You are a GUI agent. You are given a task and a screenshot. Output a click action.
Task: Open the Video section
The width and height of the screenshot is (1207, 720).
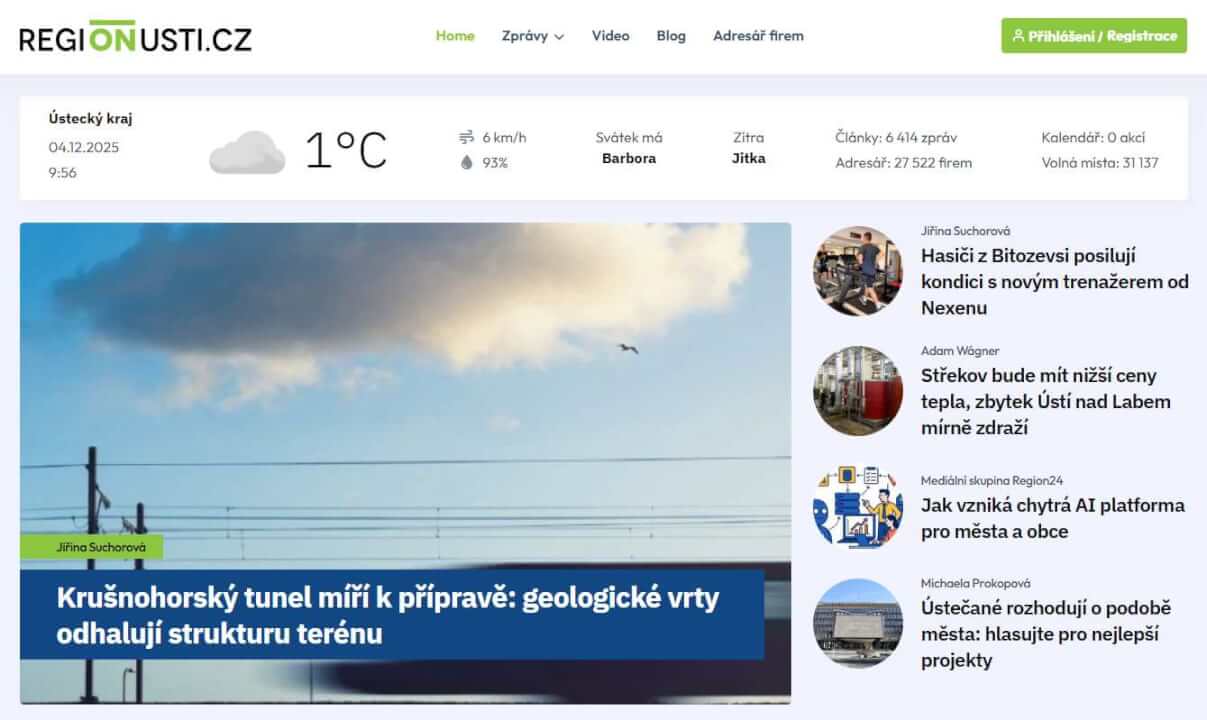[610, 36]
